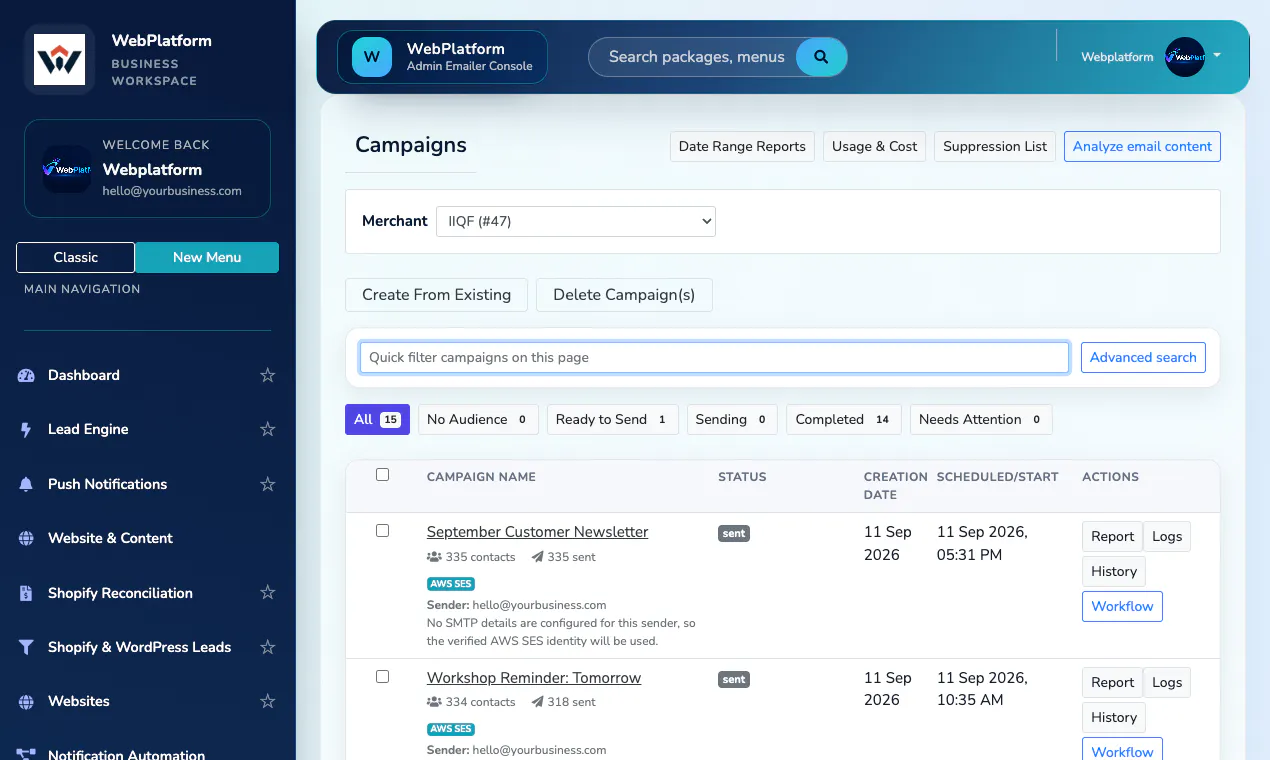Click the sent status badge of Workshop Reminder
The image size is (1270, 760).
[x=734, y=679]
